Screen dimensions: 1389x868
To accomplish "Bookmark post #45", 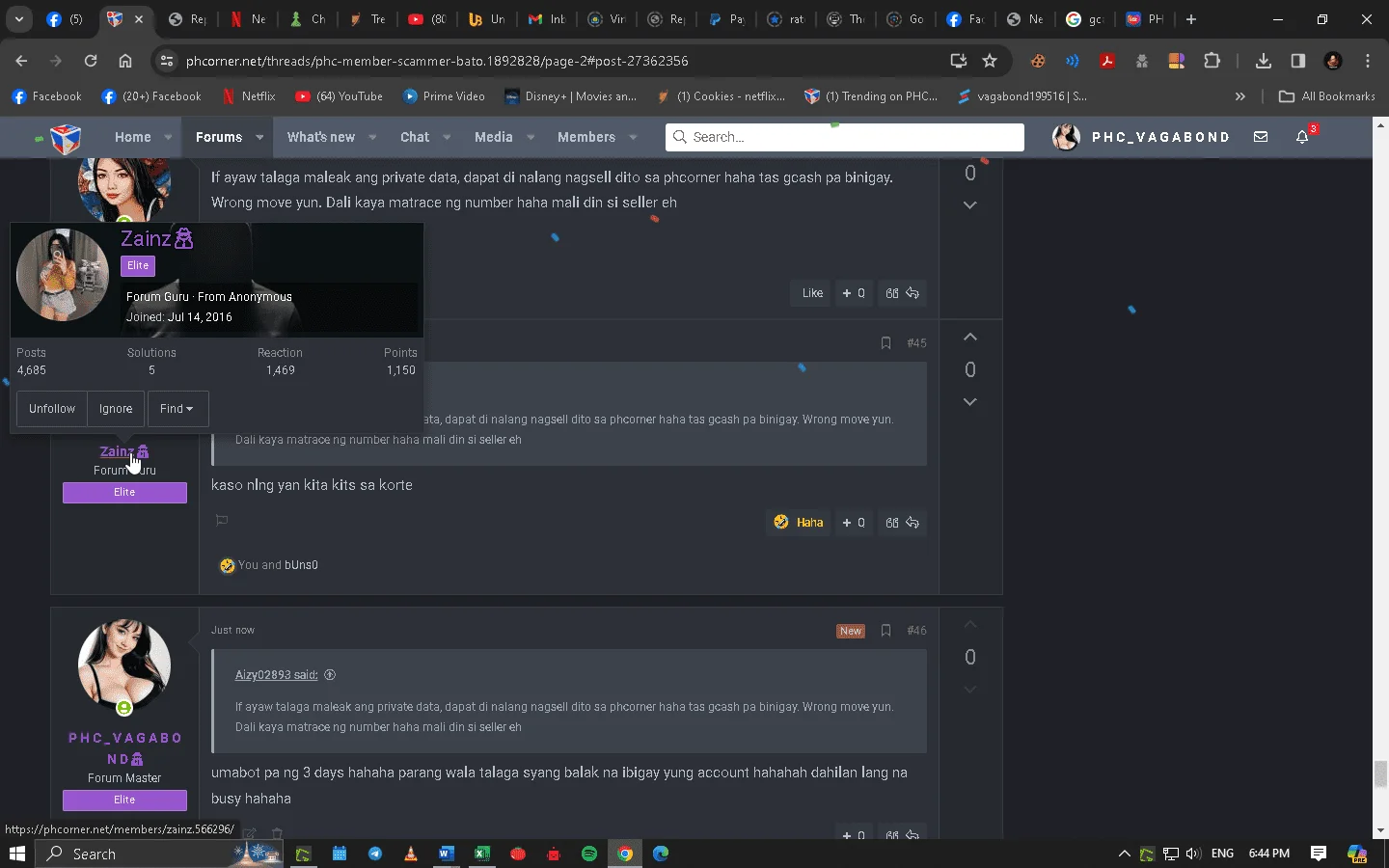I will [885, 343].
